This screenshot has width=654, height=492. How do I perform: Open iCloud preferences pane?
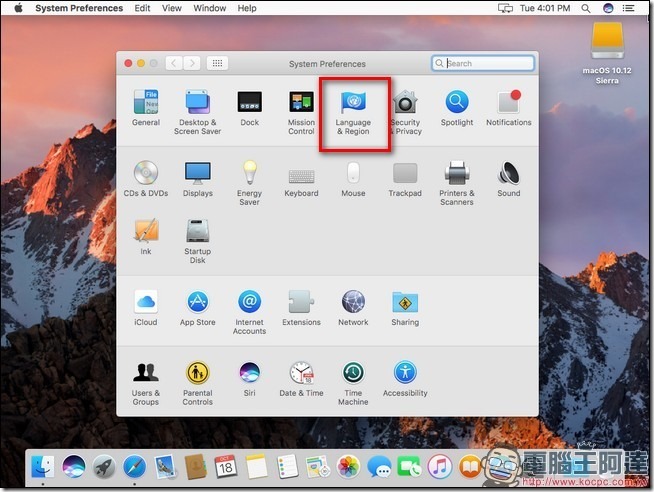[146, 308]
